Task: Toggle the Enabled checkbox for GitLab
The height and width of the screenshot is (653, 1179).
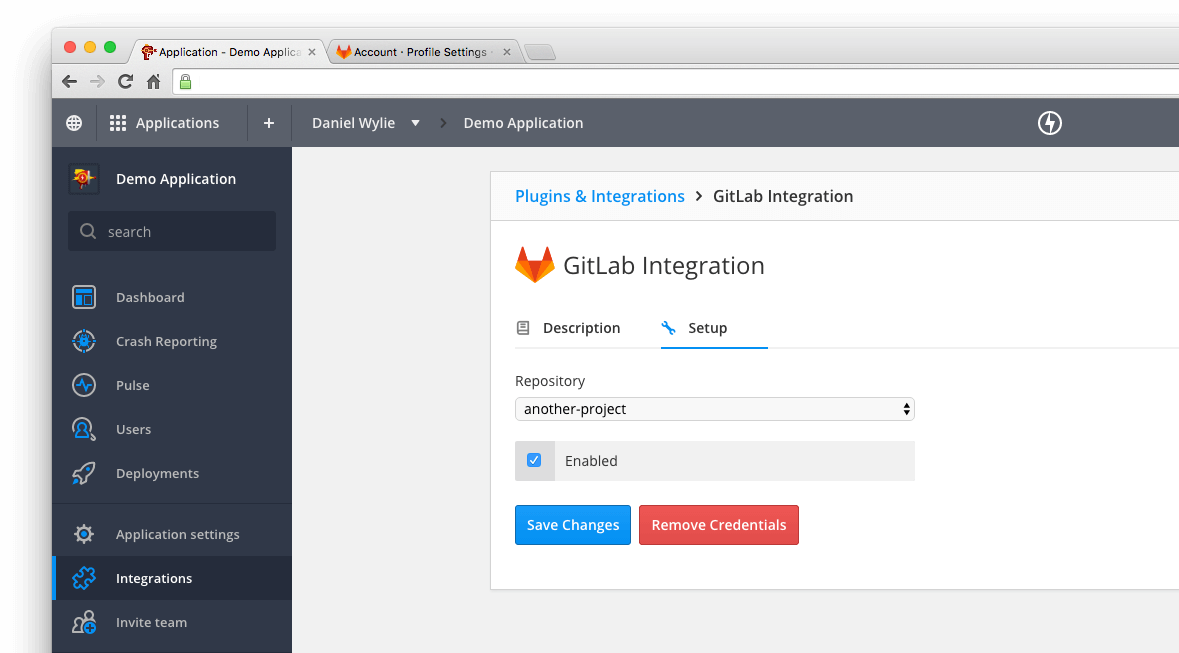Action: tap(534, 460)
